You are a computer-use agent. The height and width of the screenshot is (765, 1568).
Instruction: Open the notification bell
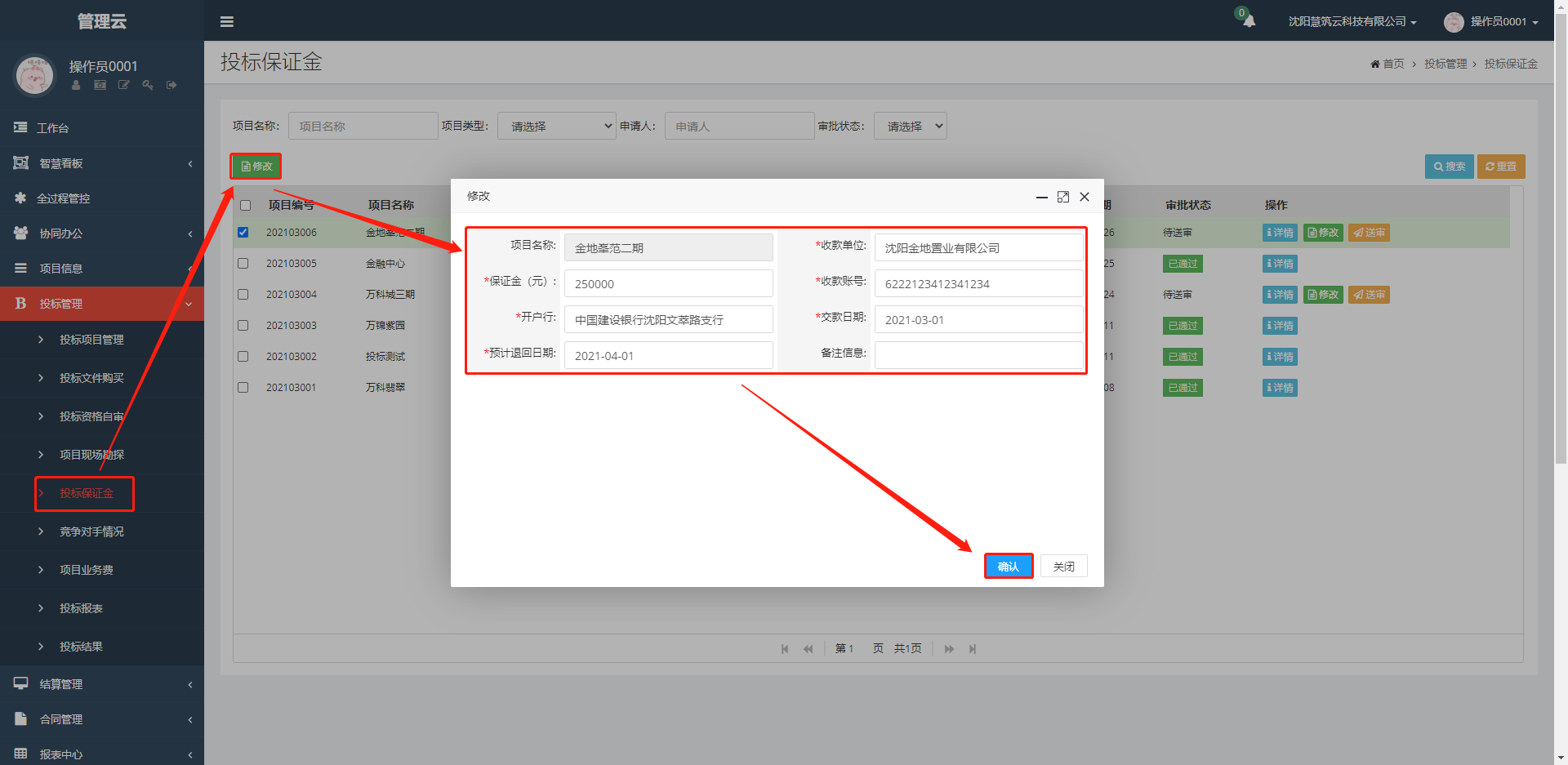(1249, 20)
